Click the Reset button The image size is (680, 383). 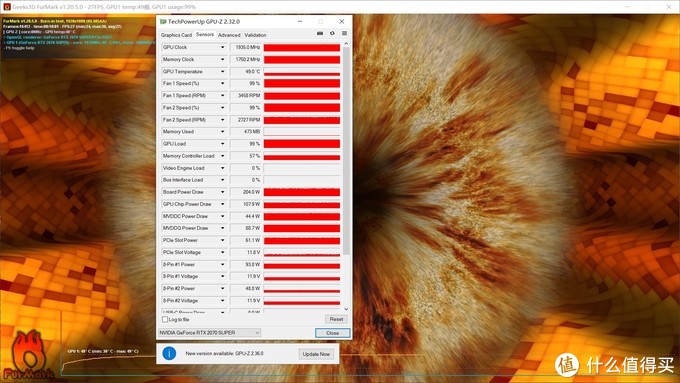pos(337,319)
